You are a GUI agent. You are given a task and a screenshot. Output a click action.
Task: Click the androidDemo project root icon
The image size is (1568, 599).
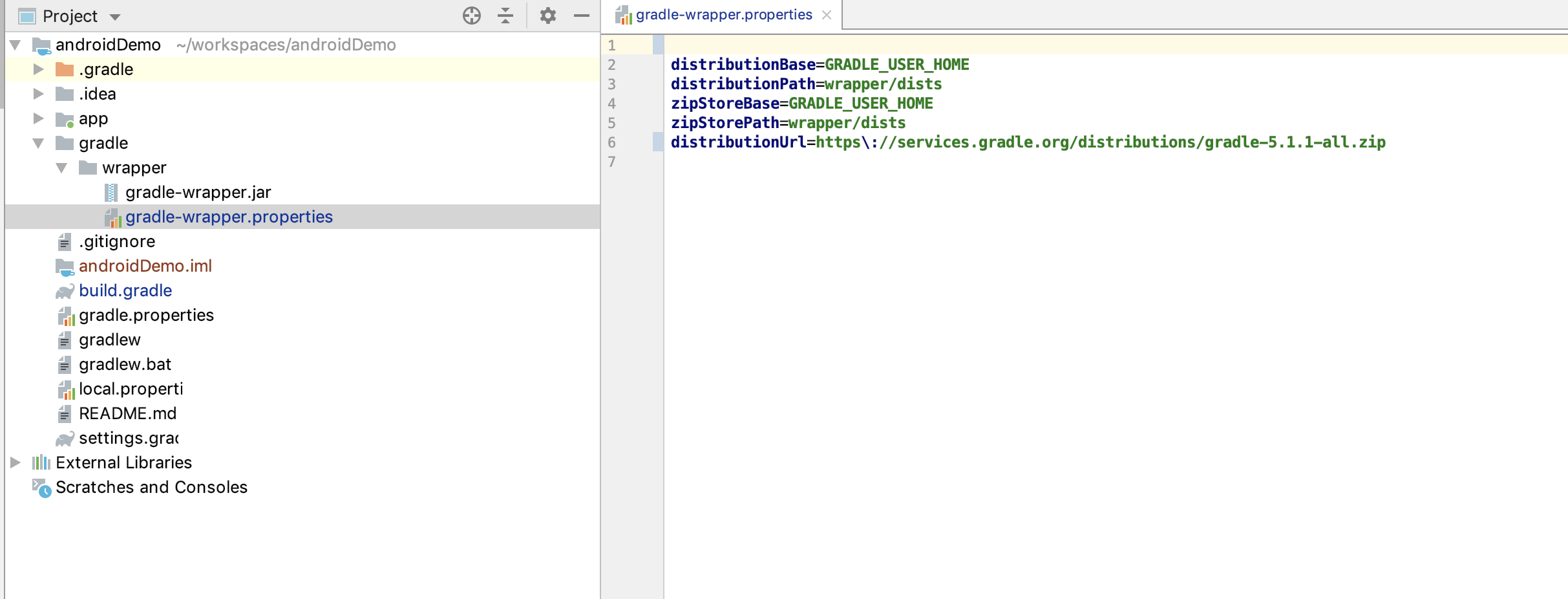(x=41, y=45)
